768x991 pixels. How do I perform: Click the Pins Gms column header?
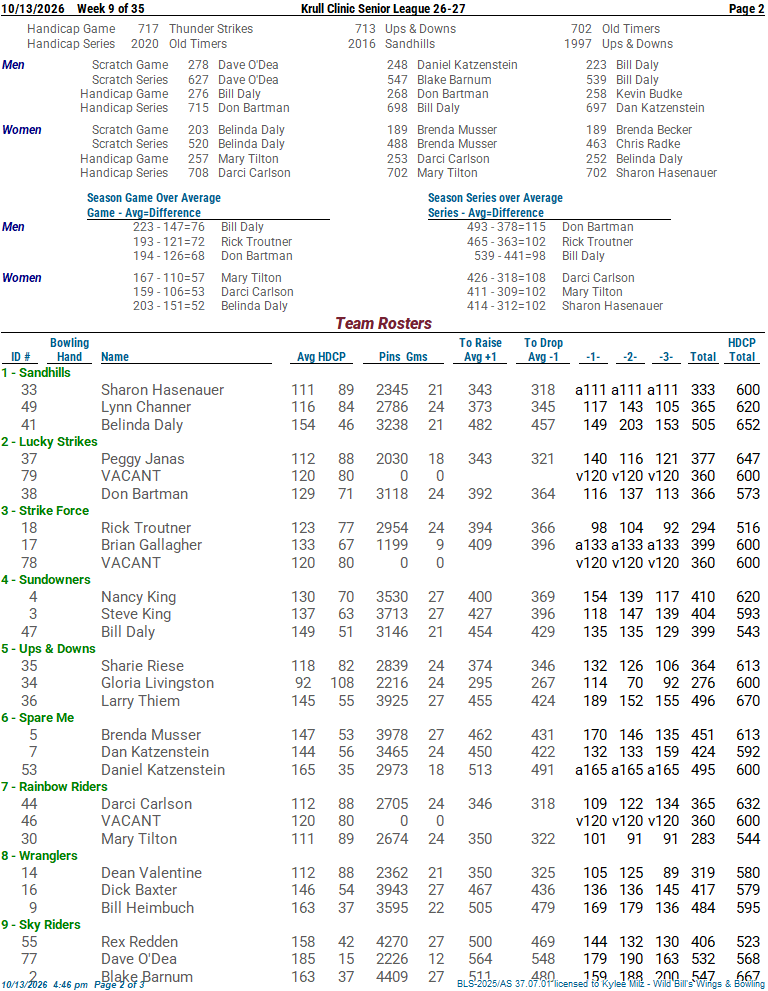pyautogui.click(x=403, y=356)
